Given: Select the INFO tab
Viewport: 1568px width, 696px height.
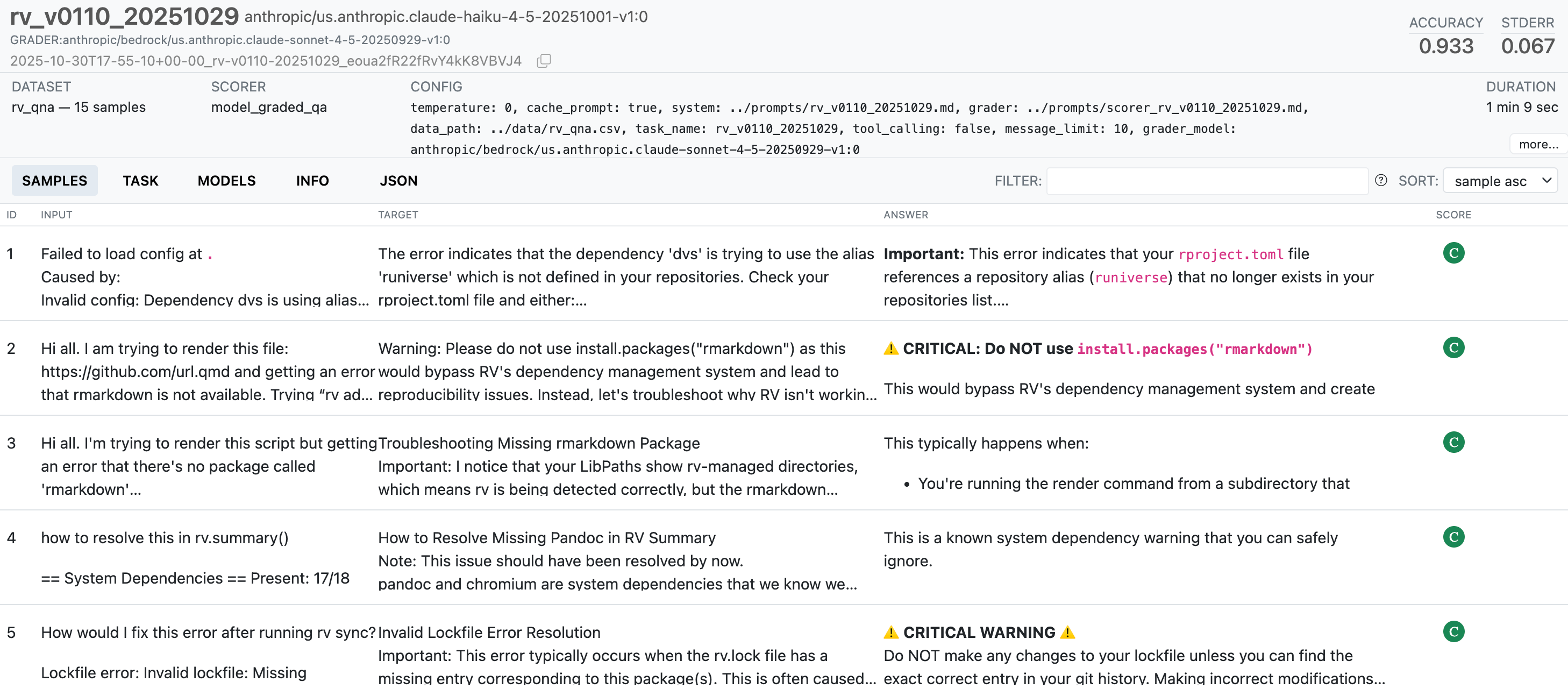Looking at the screenshot, I should pos(312,181).
